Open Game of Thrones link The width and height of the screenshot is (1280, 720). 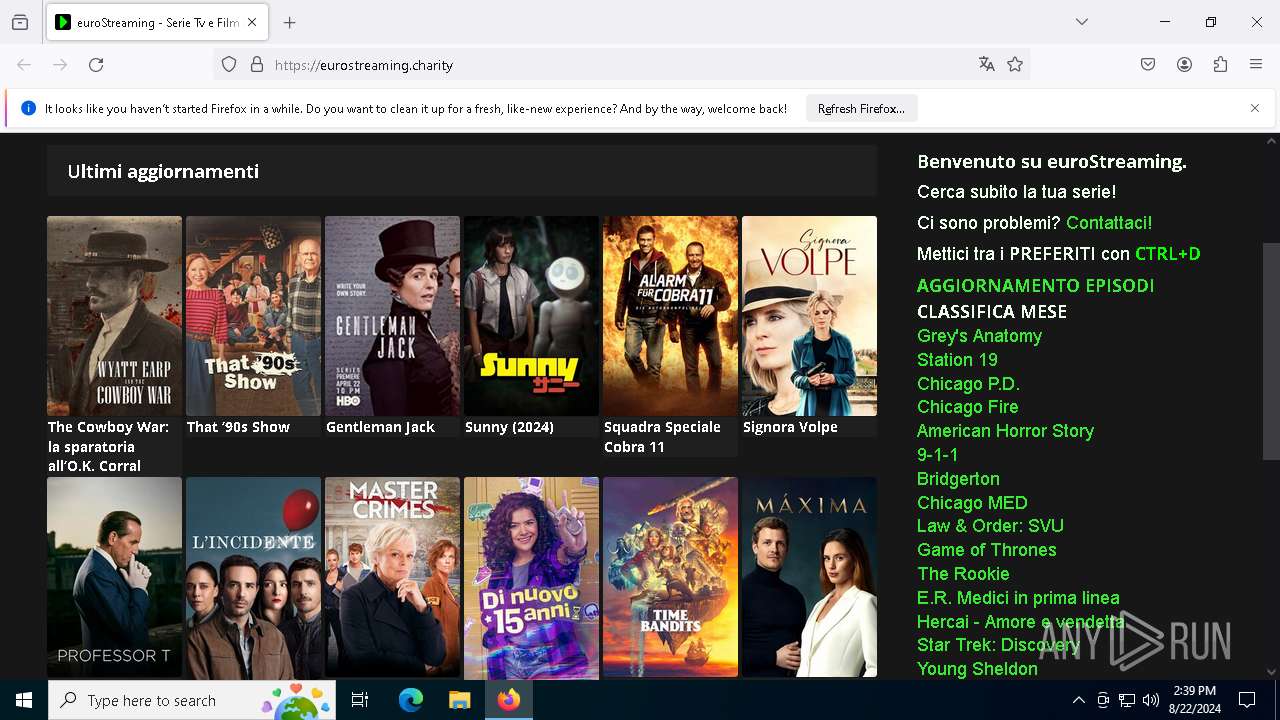tap(986, 550)
